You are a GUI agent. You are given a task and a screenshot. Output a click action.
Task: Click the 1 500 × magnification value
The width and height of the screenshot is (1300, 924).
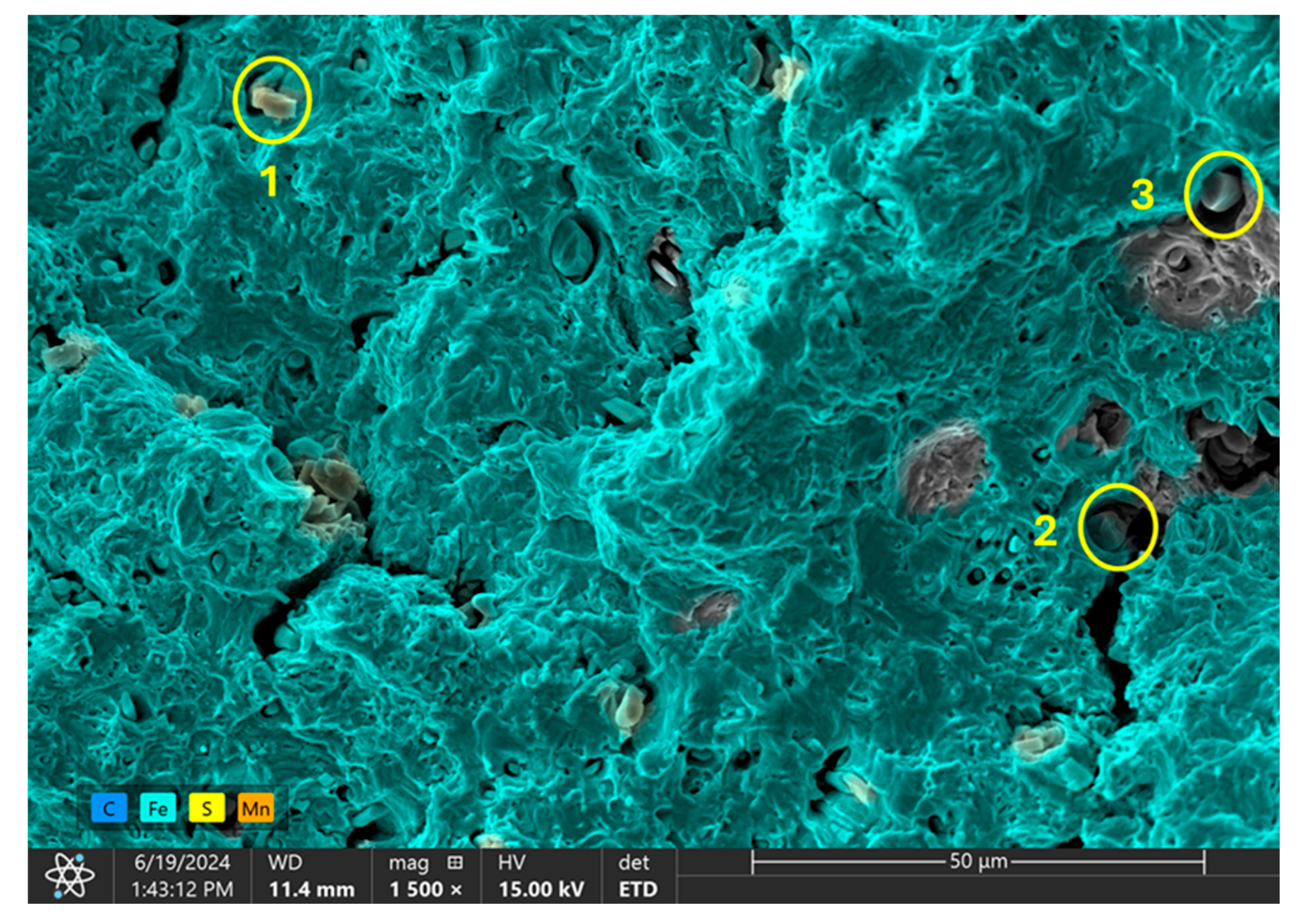point(426,889)
